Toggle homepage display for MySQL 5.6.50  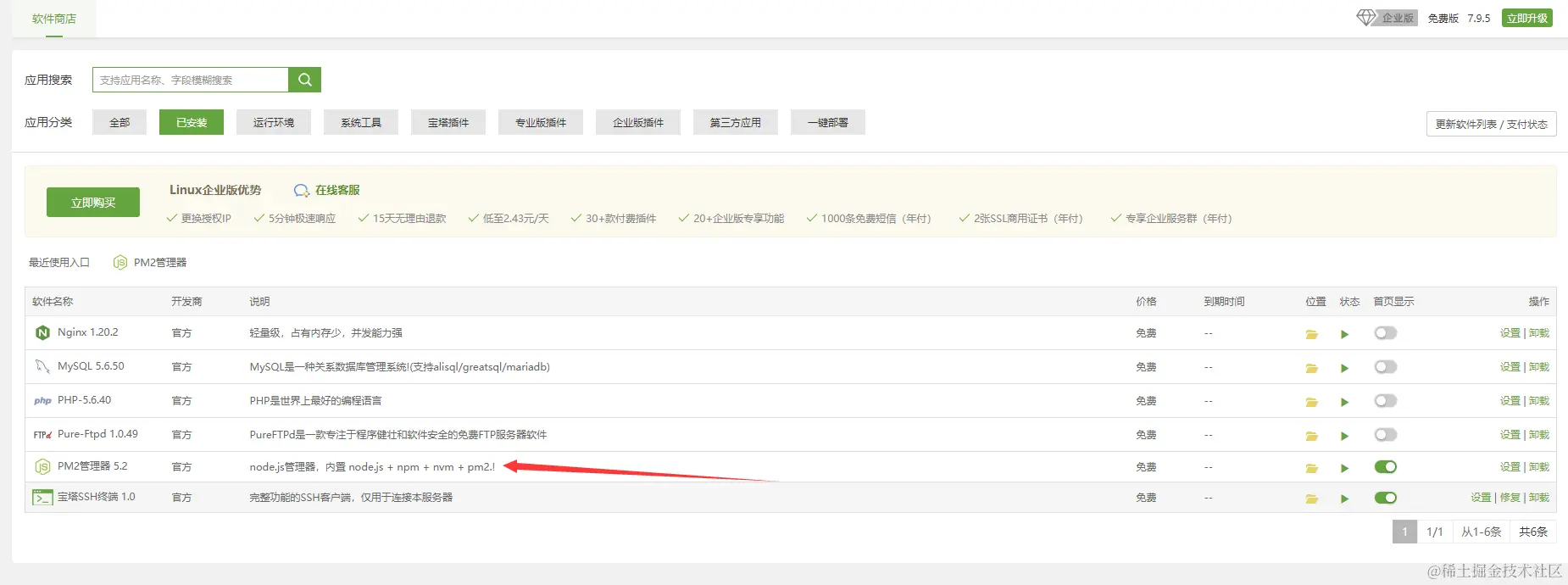pos(1385,367)
